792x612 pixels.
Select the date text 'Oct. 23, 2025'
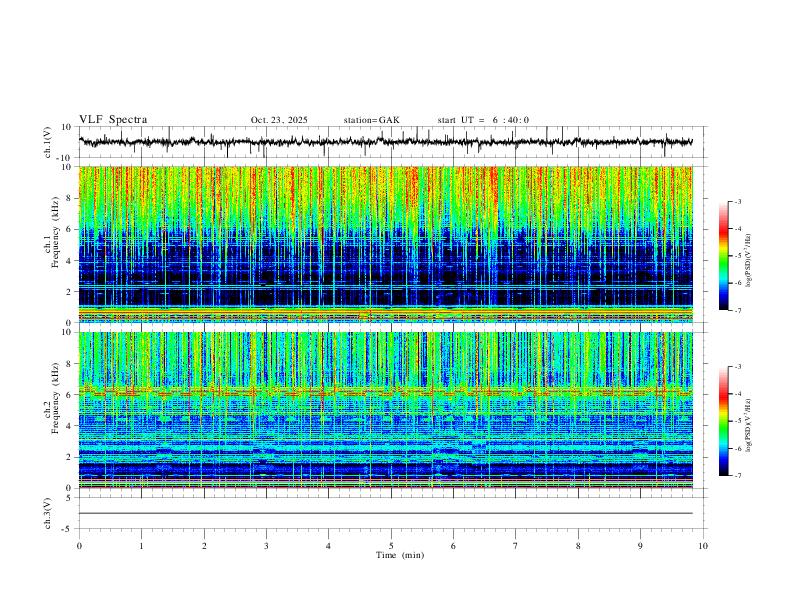pyautogui.click(x=279, y=120)
